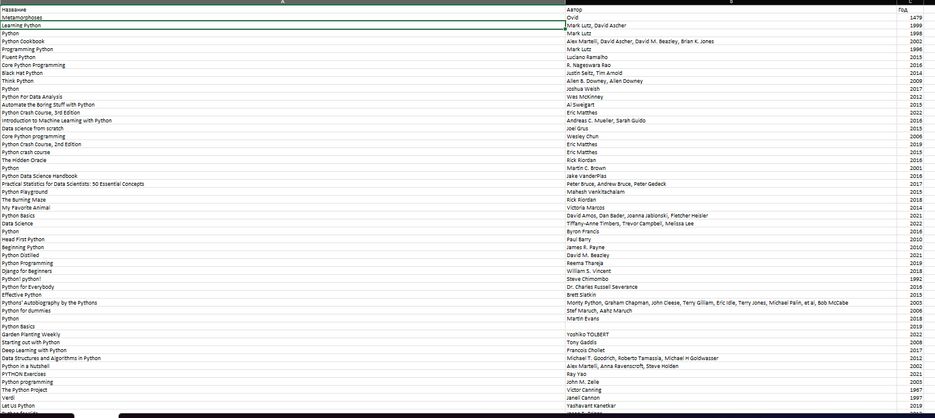Click the 'PYTHON Exercises' cell
The image size is (935, 418).
click(283, 374)
